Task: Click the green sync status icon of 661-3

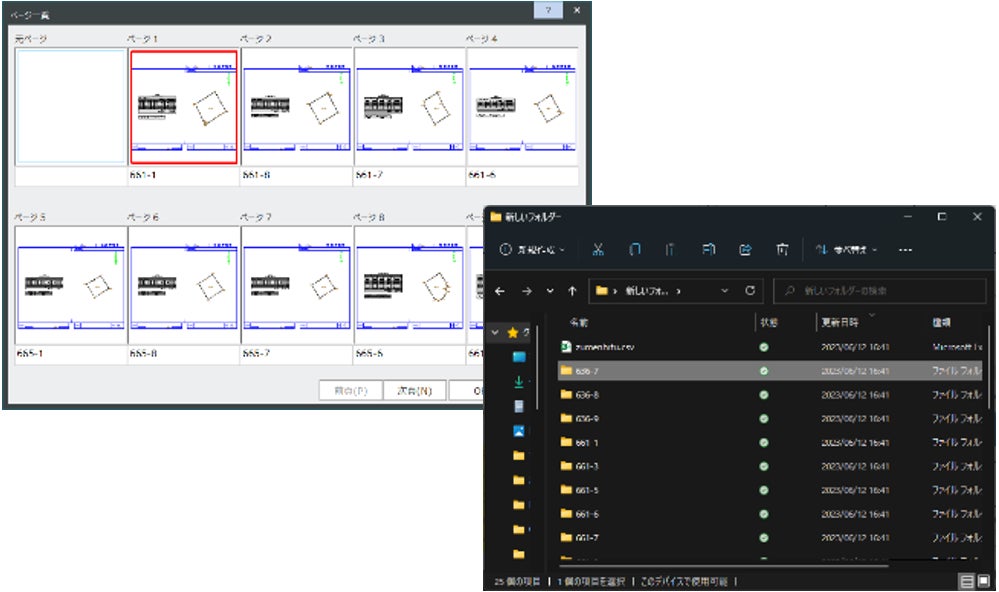Action: coord(764,466)
